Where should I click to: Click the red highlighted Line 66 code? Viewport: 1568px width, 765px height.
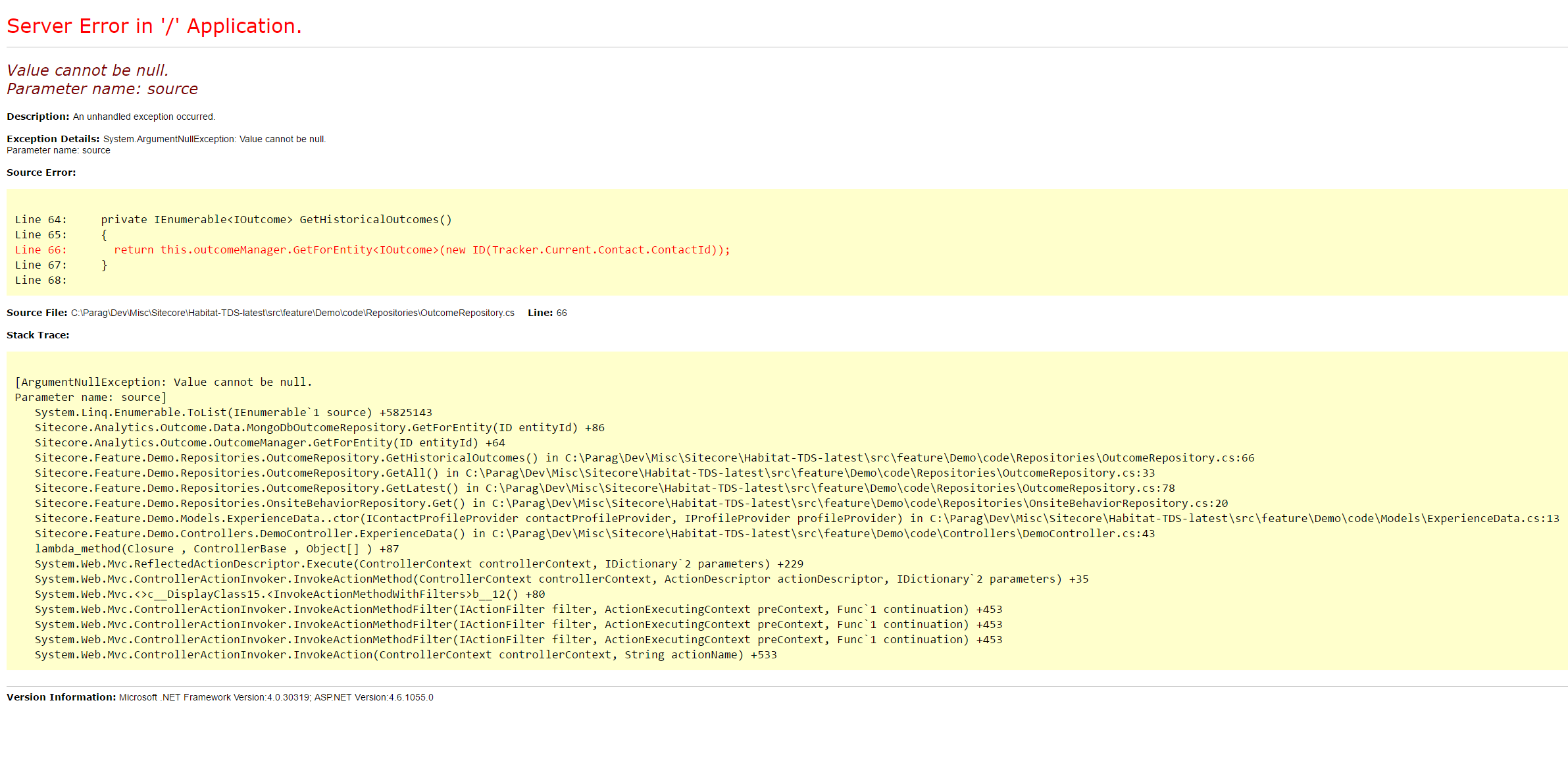point(421,250)
